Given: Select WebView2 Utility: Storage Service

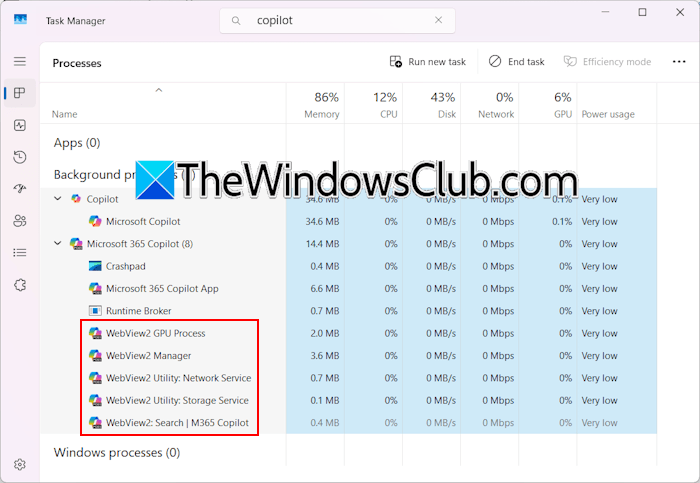Looking at the screenshot, I should [x=348, y=400].
